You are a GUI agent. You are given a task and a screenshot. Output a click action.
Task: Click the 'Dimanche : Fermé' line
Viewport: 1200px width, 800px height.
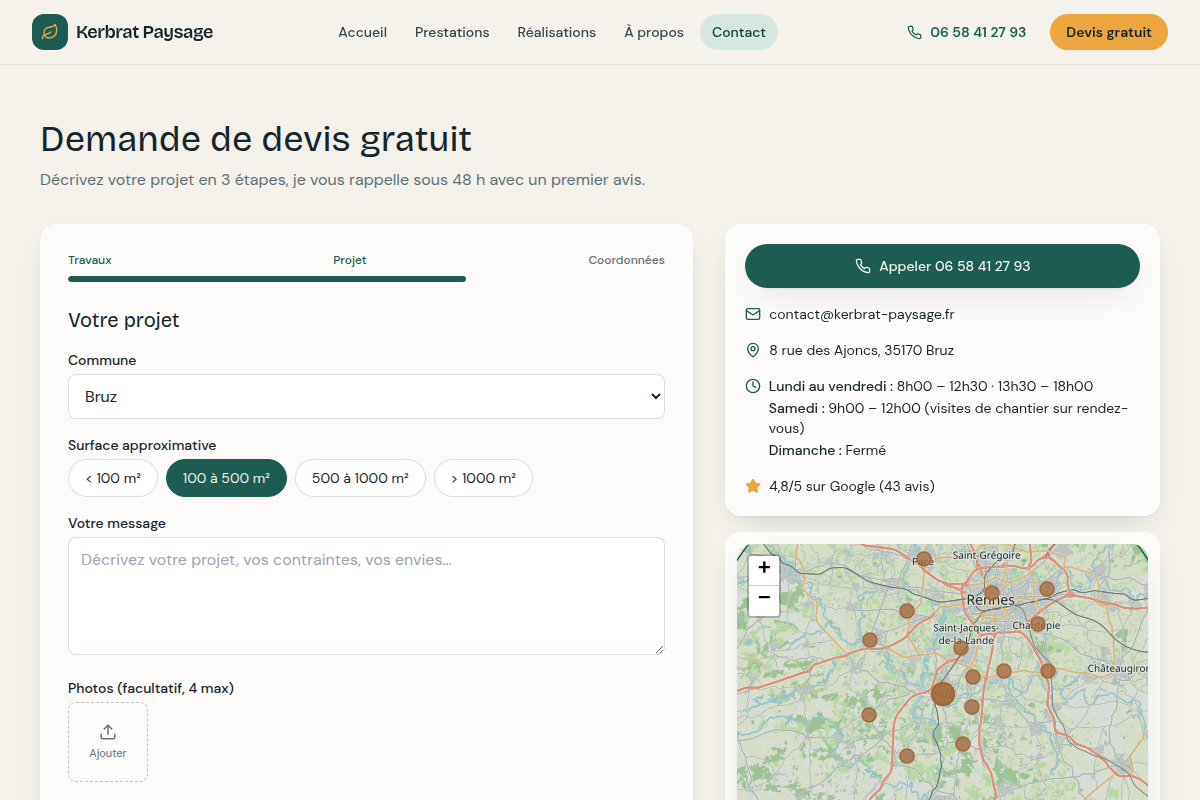tap(827, 450)
